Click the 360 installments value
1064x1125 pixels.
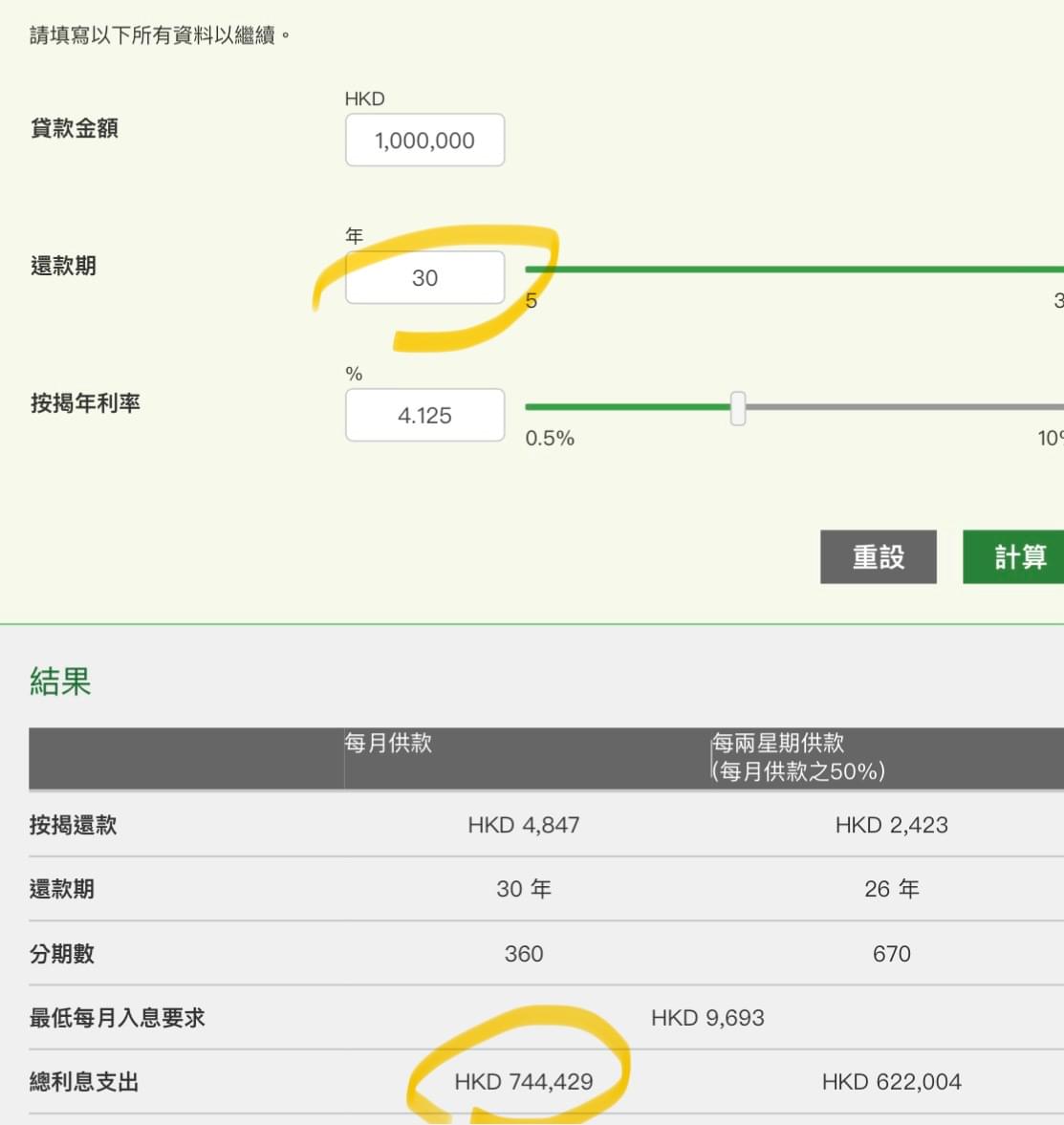coord(524,954)
